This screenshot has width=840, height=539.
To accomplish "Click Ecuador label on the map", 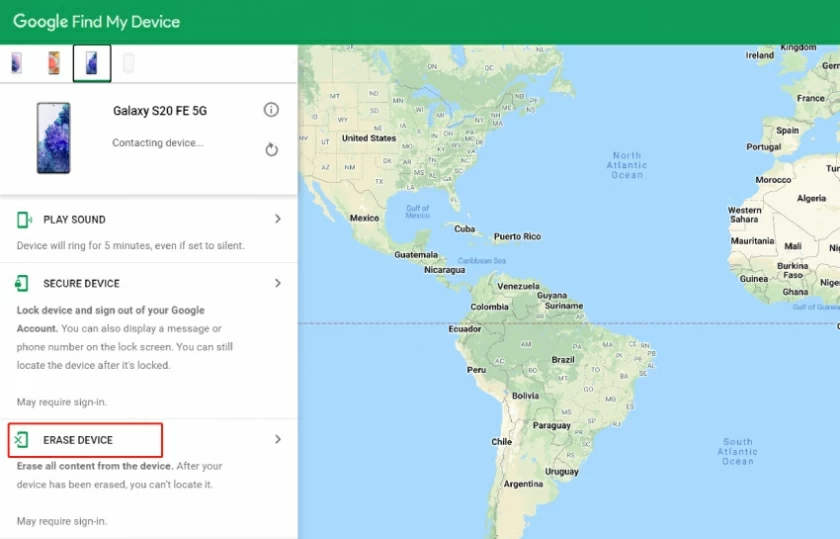I will [x=464, y=329].
